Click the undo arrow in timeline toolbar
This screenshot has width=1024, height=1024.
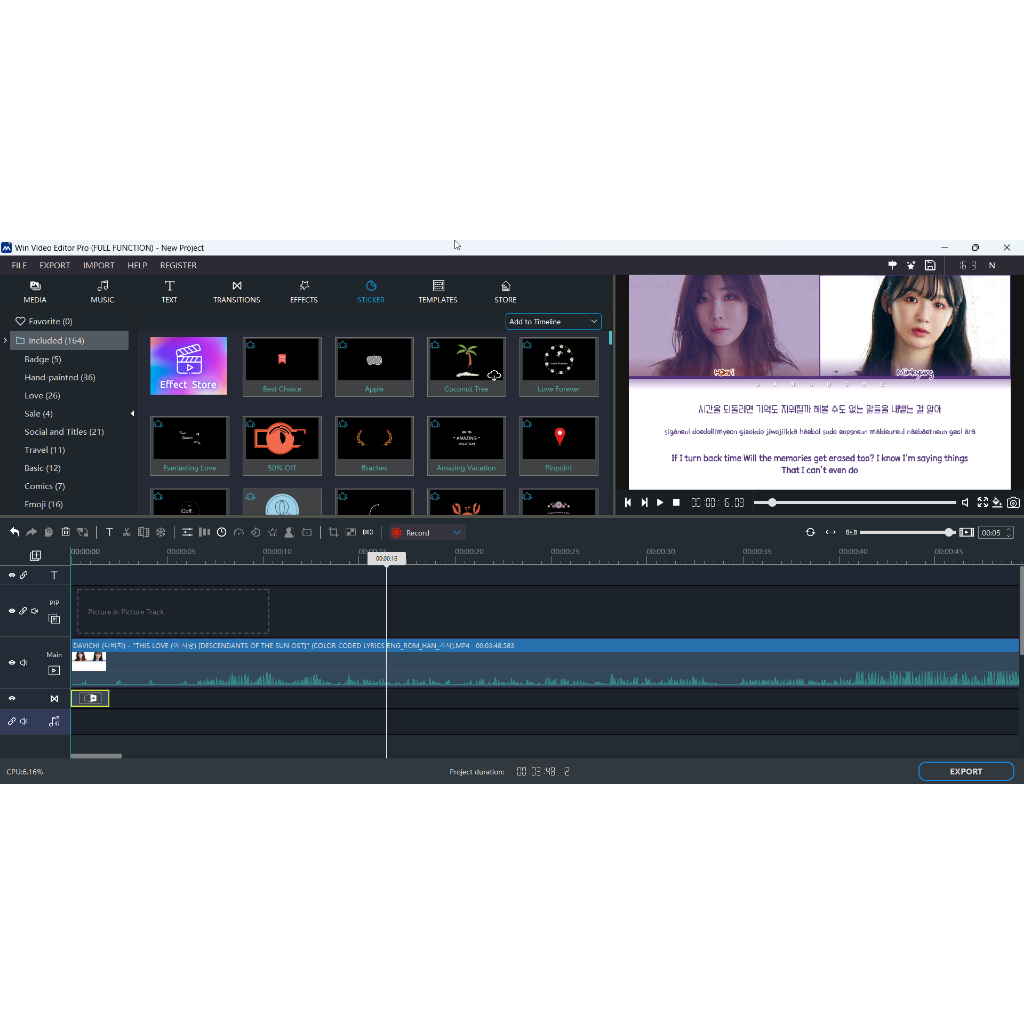[x=14, y=532]
